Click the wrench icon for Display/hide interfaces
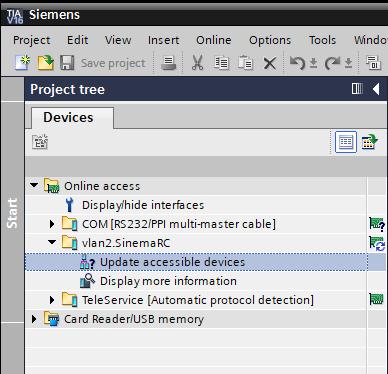This screenshot has height=374, width=388. 69,205
